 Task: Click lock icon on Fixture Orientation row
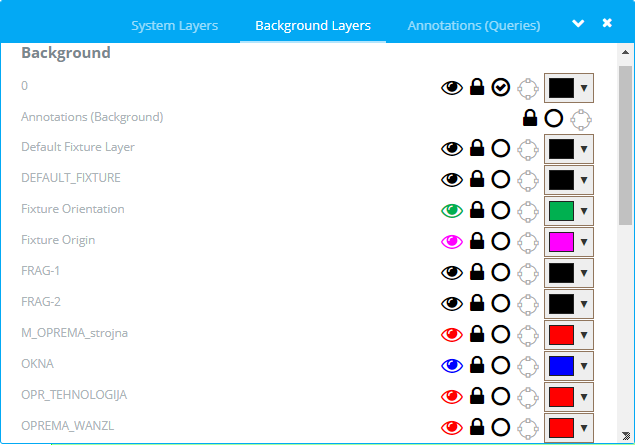tap(477, 210)
